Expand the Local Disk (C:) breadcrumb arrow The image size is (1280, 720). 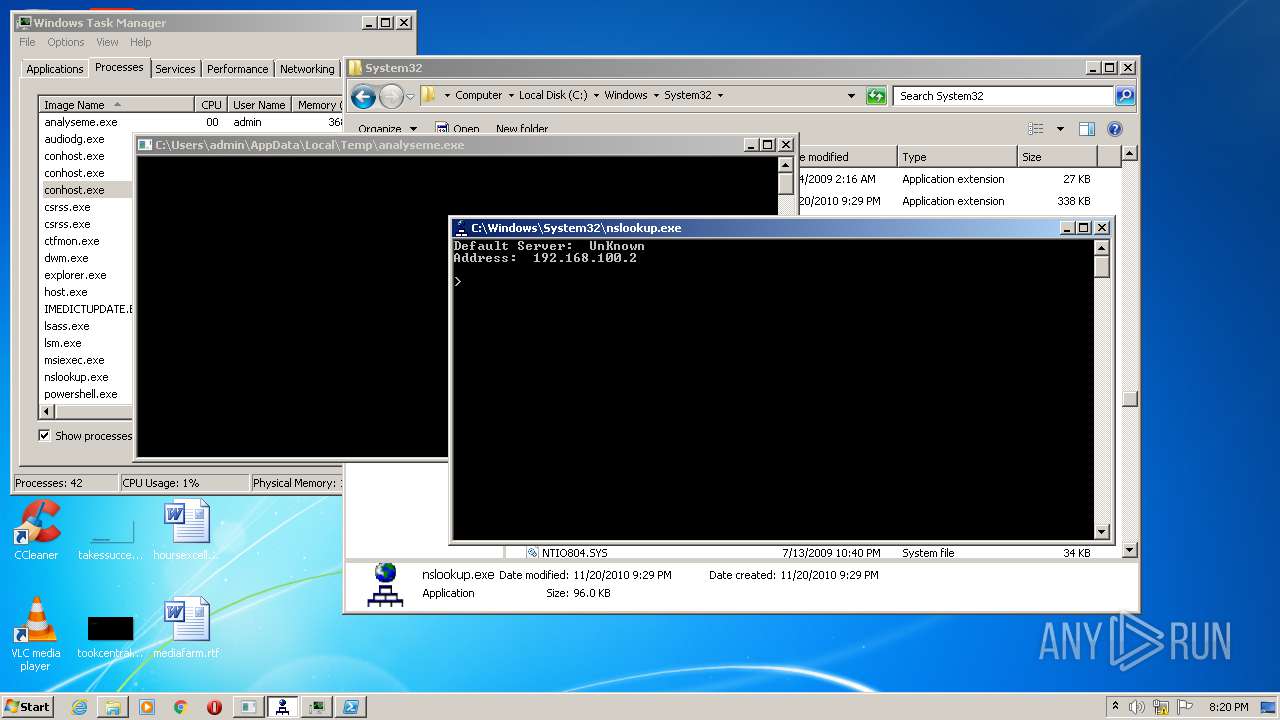tap(596, 96)
